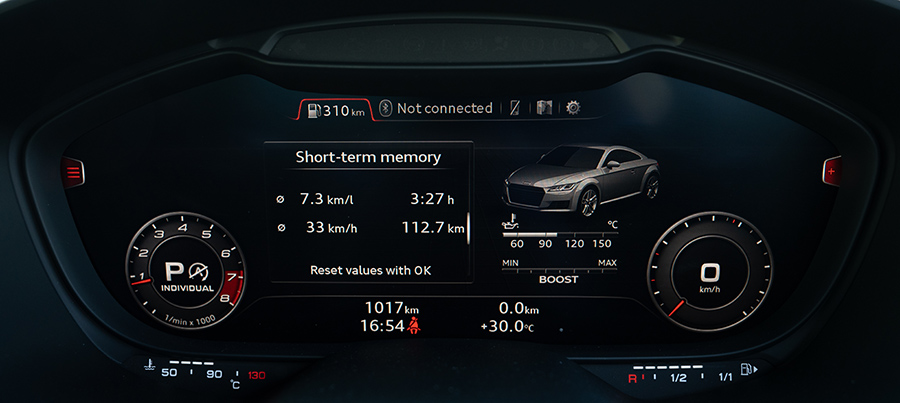Screen dimensions: 900x403
Task: Tap the Bluetooth icon in top bar
Action: [x=384, y=108]
